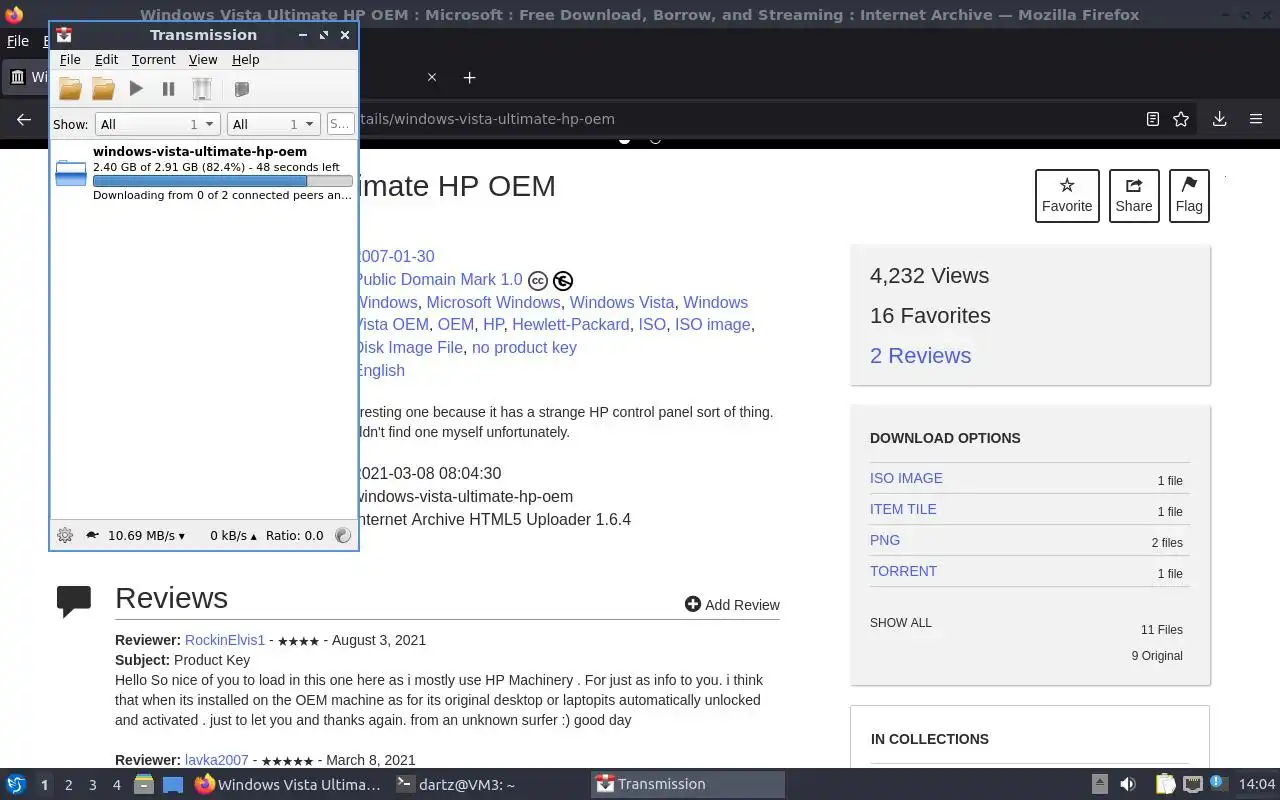Switch to workspace 4 in taskbar

pyautogui.click(x=116, y=785)
